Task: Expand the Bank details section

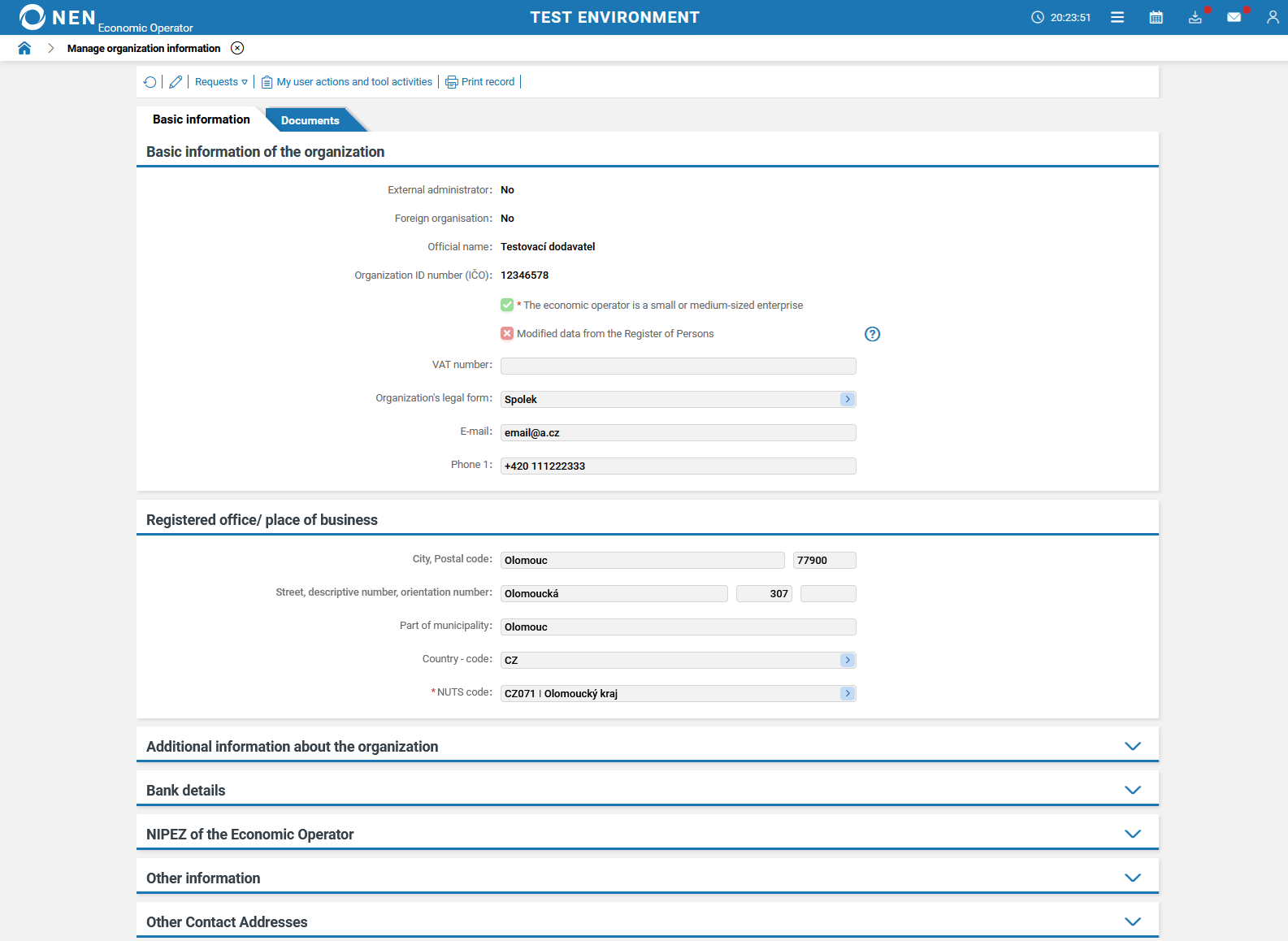Action: [1132, 790]
